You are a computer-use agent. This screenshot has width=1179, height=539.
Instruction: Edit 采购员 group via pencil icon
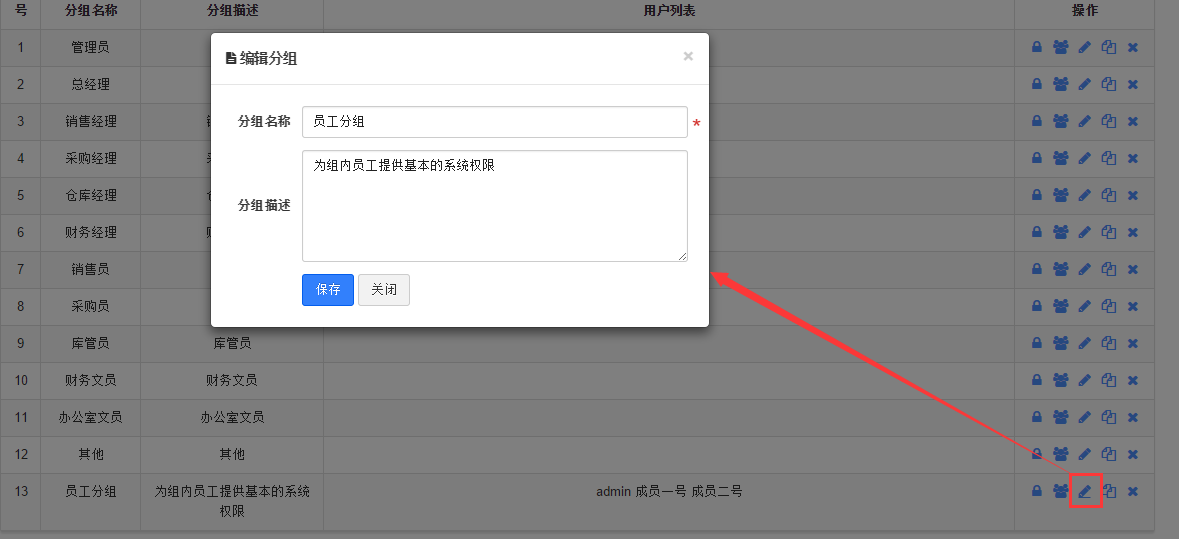pos(1084,306)
